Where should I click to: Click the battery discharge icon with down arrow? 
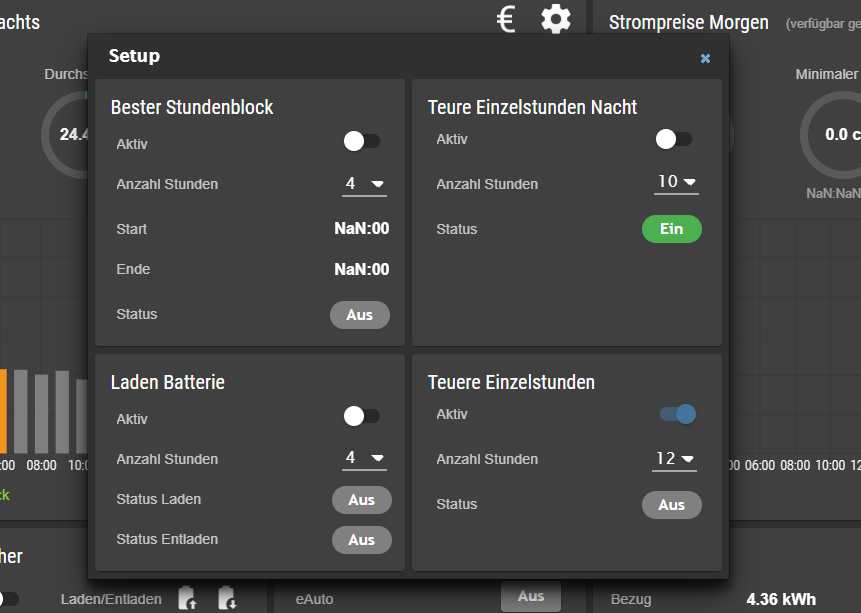(x=227, y=598)
